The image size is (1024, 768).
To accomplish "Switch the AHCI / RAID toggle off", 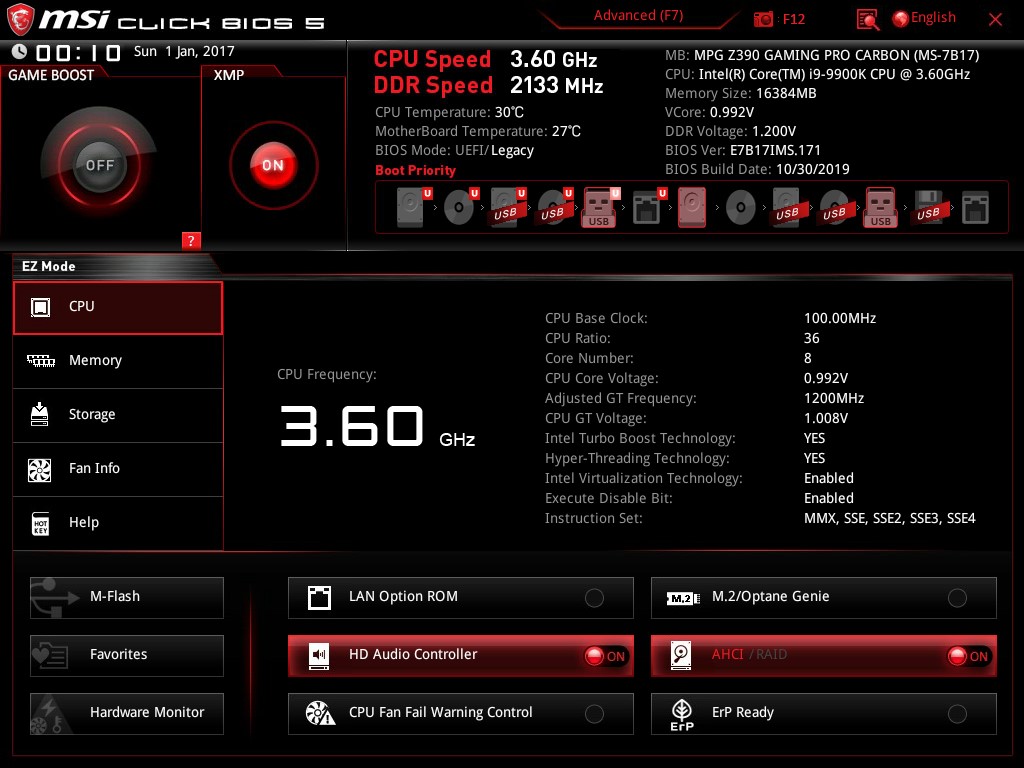I will [968, 656].
